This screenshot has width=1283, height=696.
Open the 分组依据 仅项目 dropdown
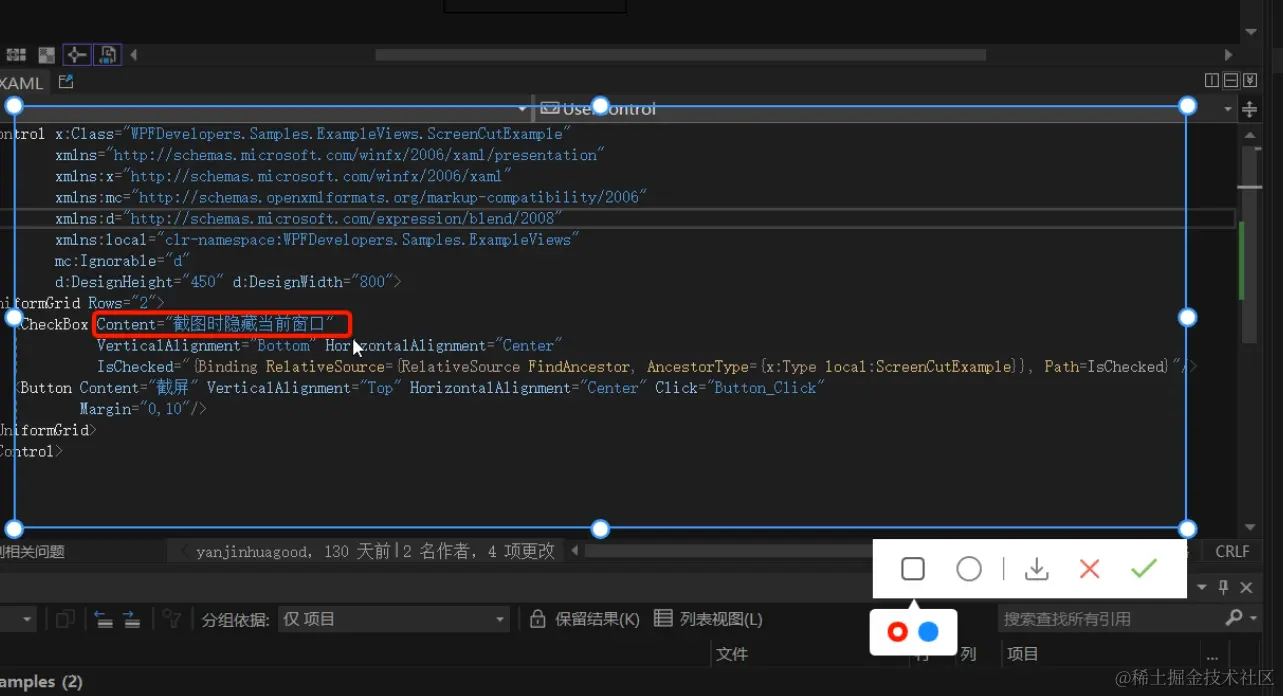click(394, 620)
